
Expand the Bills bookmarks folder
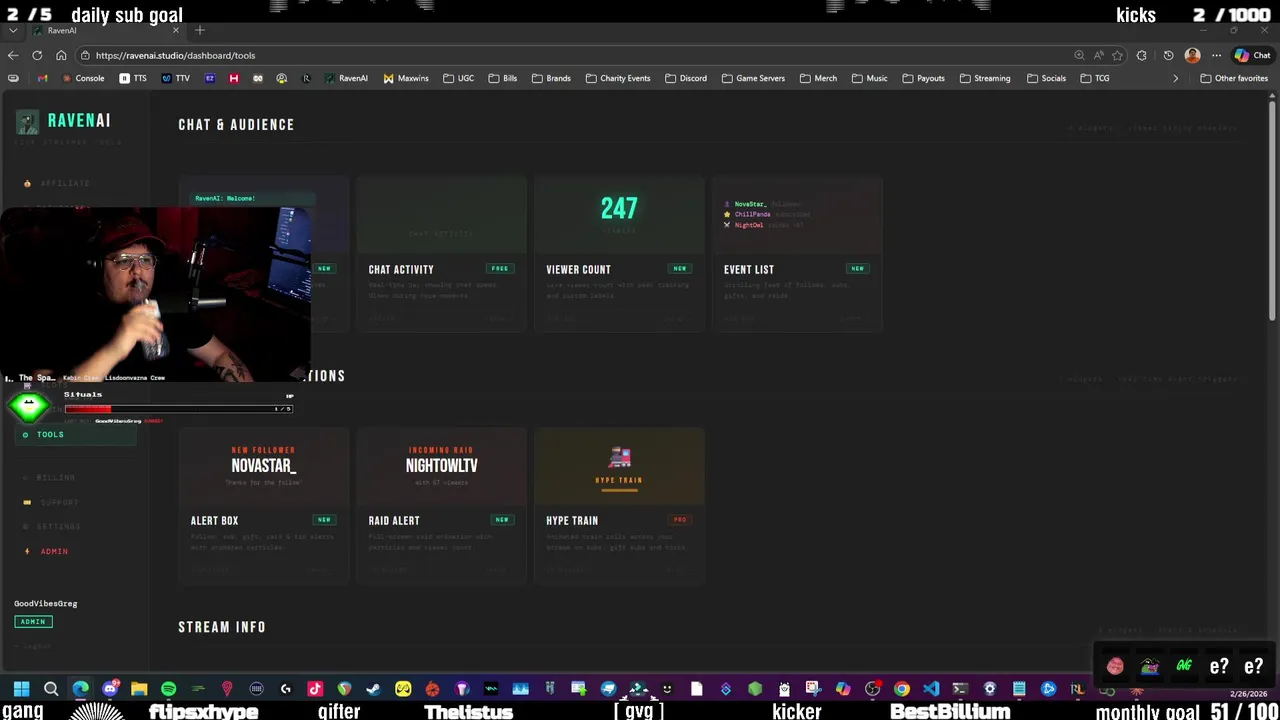[x=503, y=78]
